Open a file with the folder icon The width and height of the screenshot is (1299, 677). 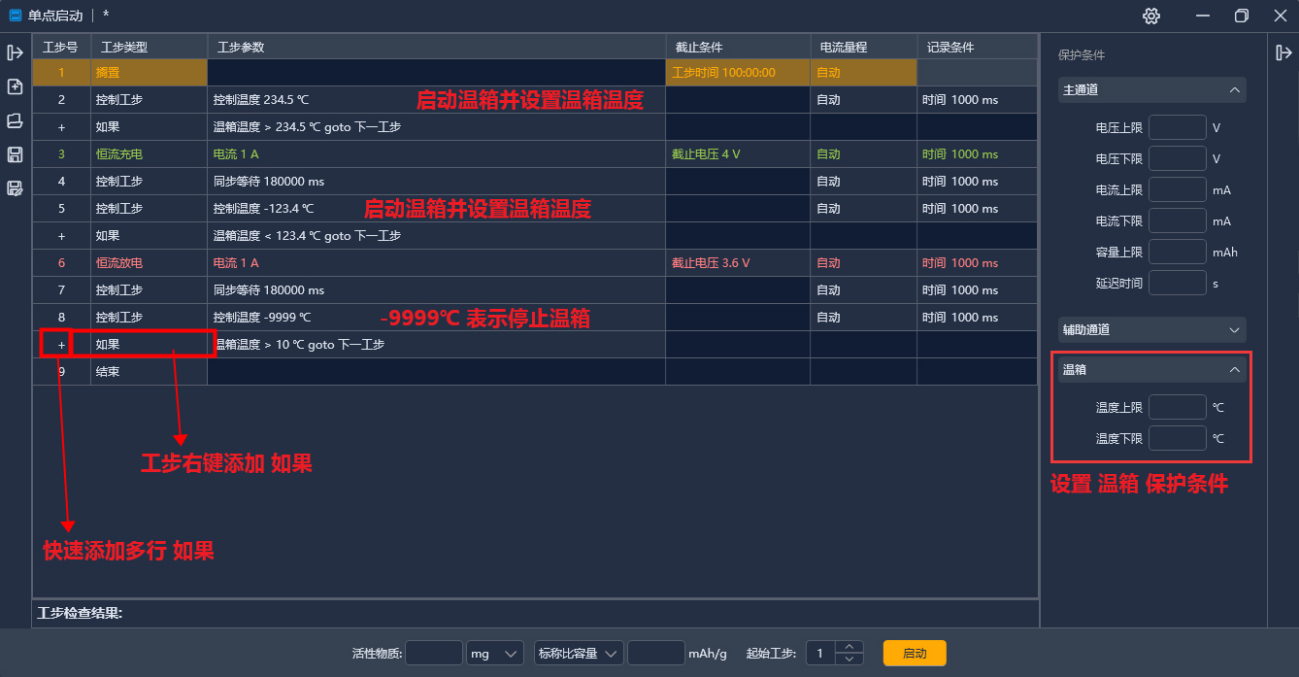(16, 121)
